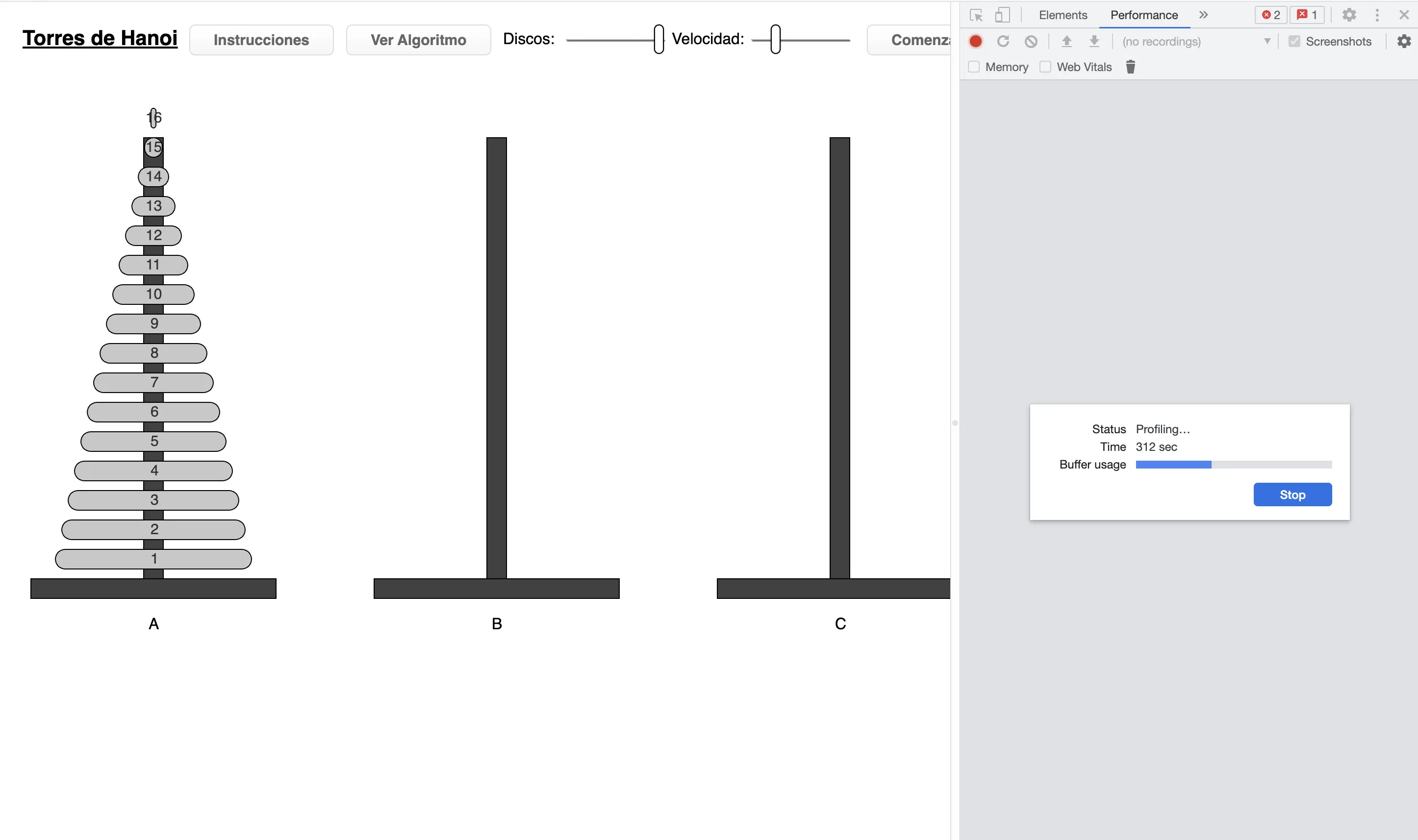Screen dimensions: 1418x840
Task: Open the Instrucciones dialog
Action: point(261,40)
